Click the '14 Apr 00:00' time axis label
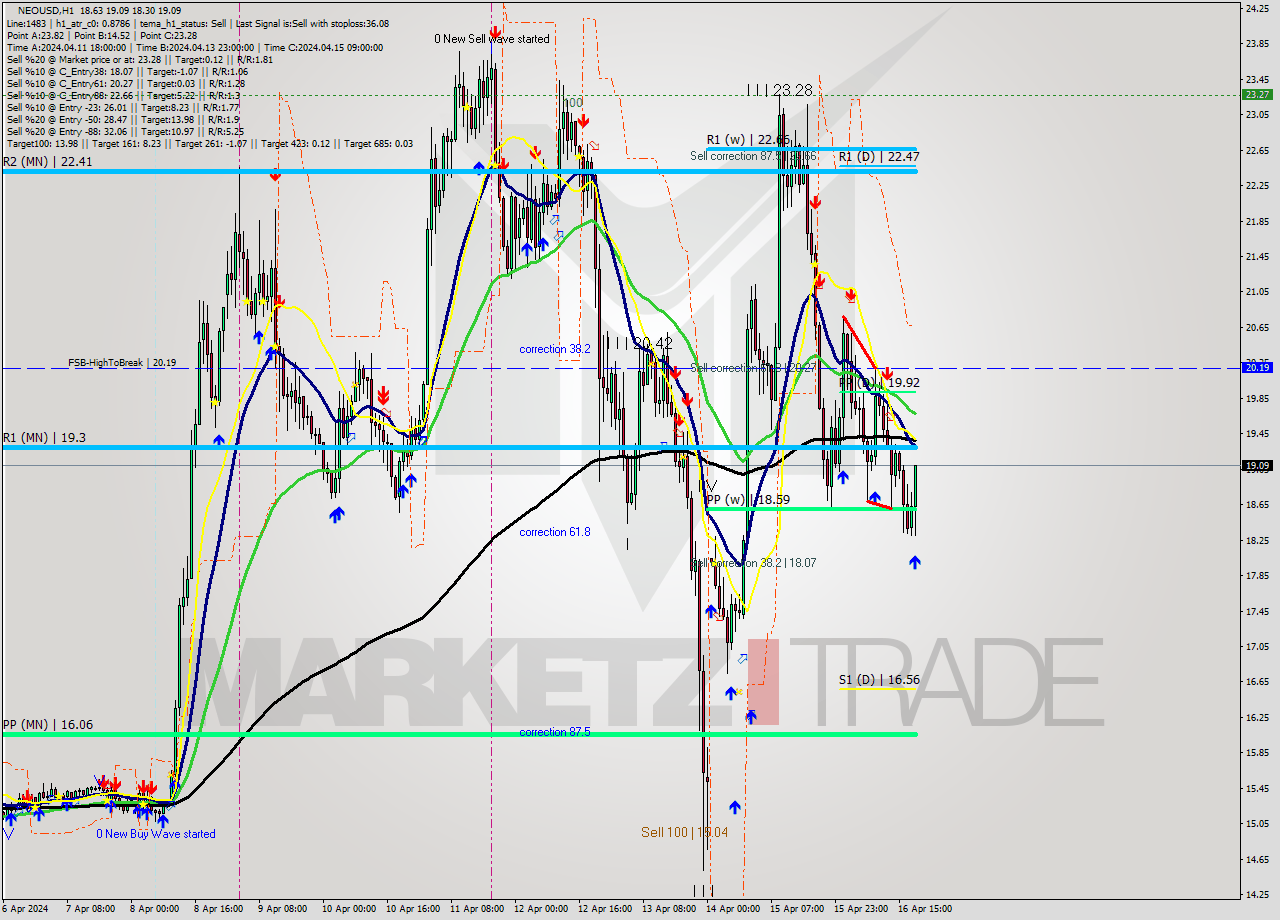The width and height of the screenshot is (1280, 920). [x=733, y=909]
